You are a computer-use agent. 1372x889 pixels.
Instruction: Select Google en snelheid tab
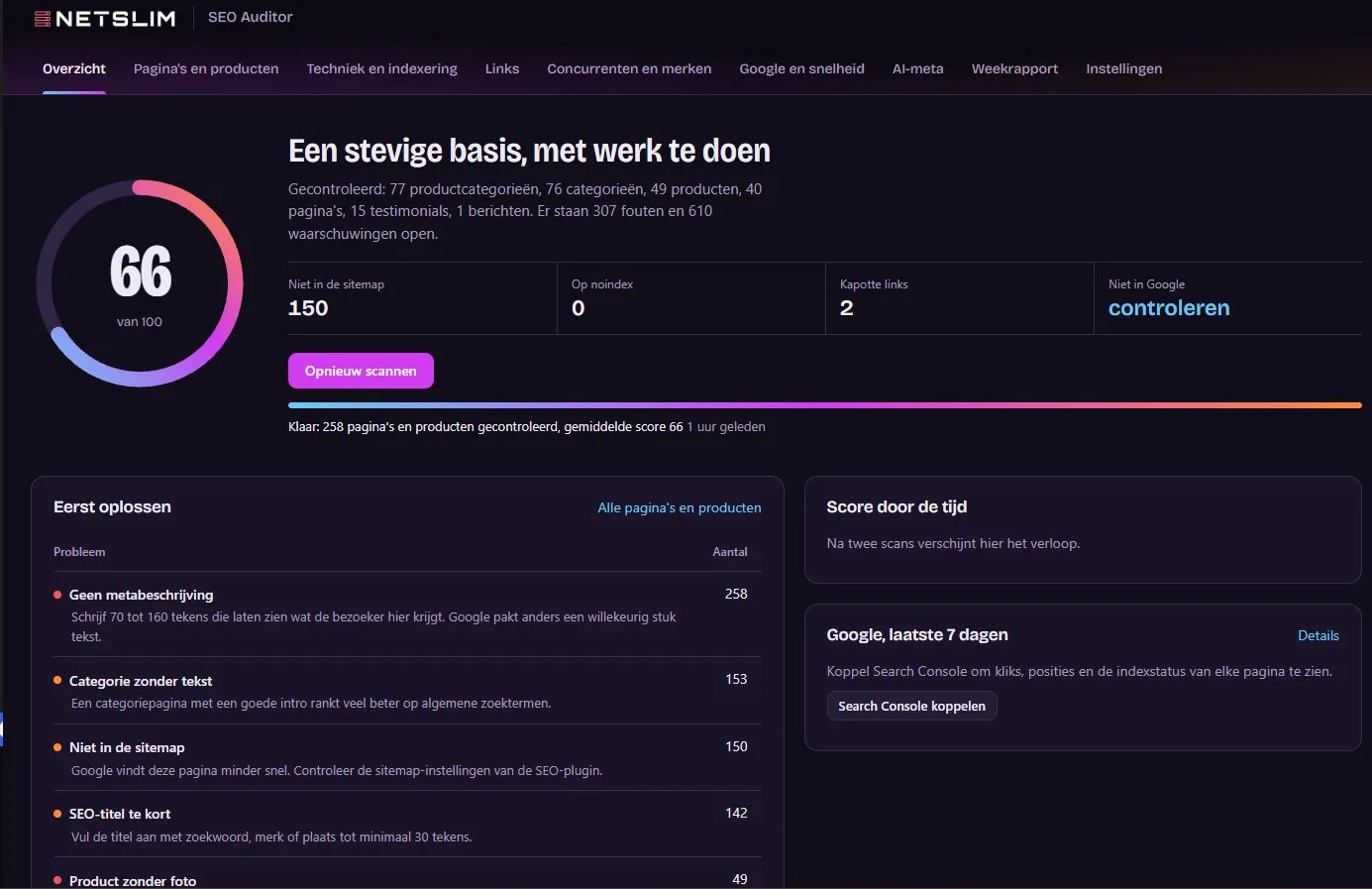(x=801, y=68)
